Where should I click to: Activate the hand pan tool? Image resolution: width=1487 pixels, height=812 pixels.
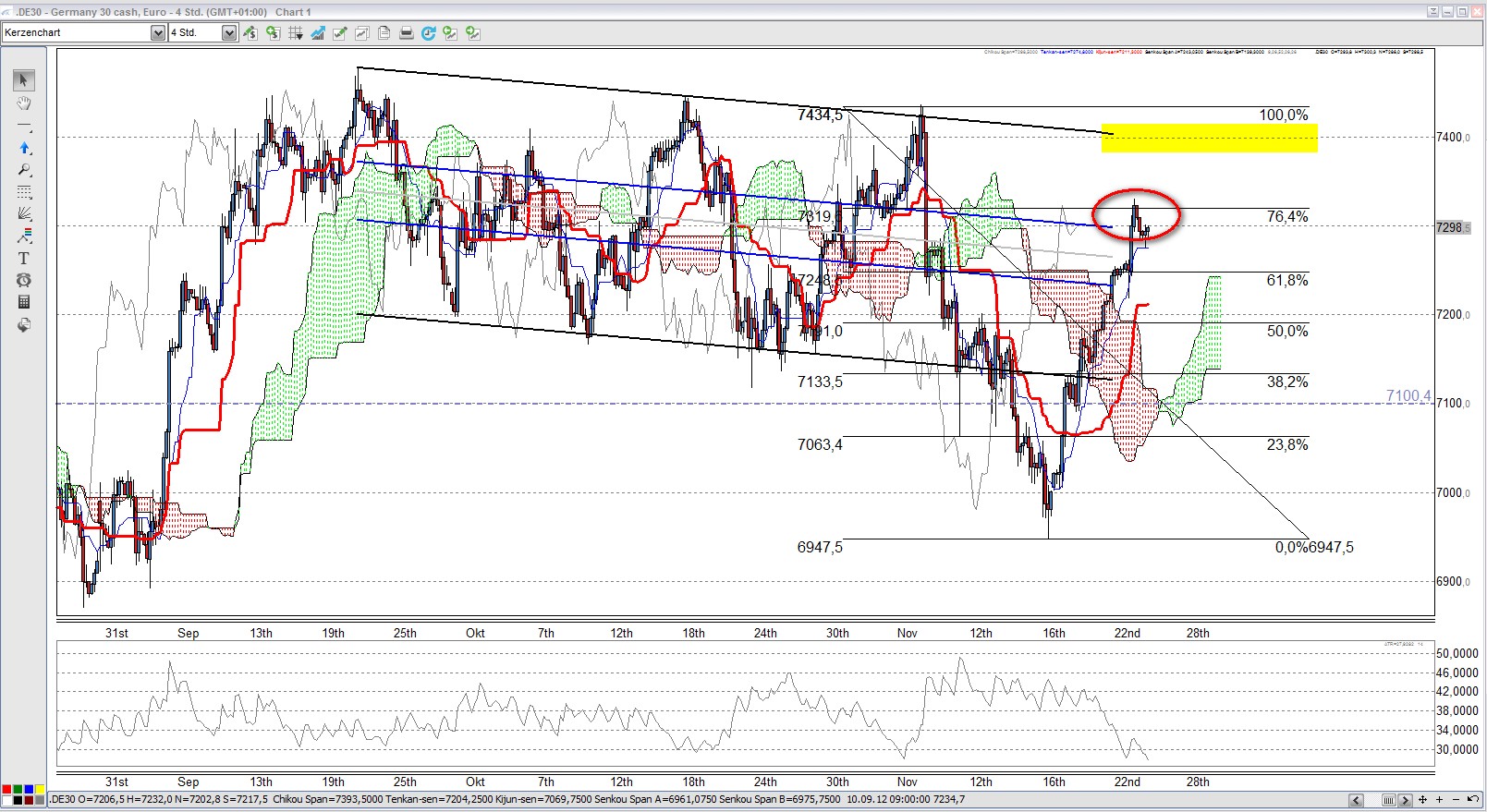point(24,103)
